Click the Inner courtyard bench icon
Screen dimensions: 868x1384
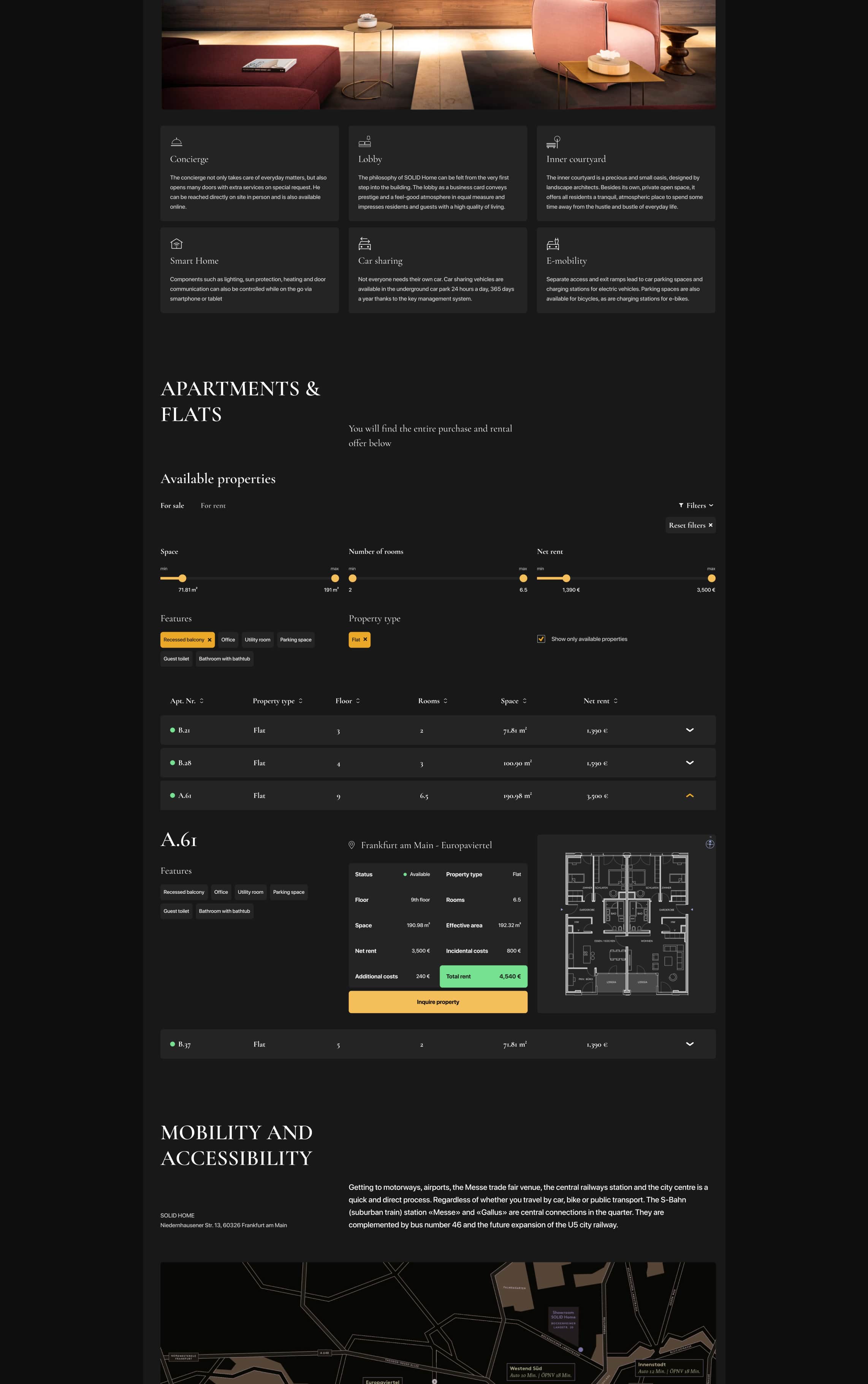coord(553,141)
